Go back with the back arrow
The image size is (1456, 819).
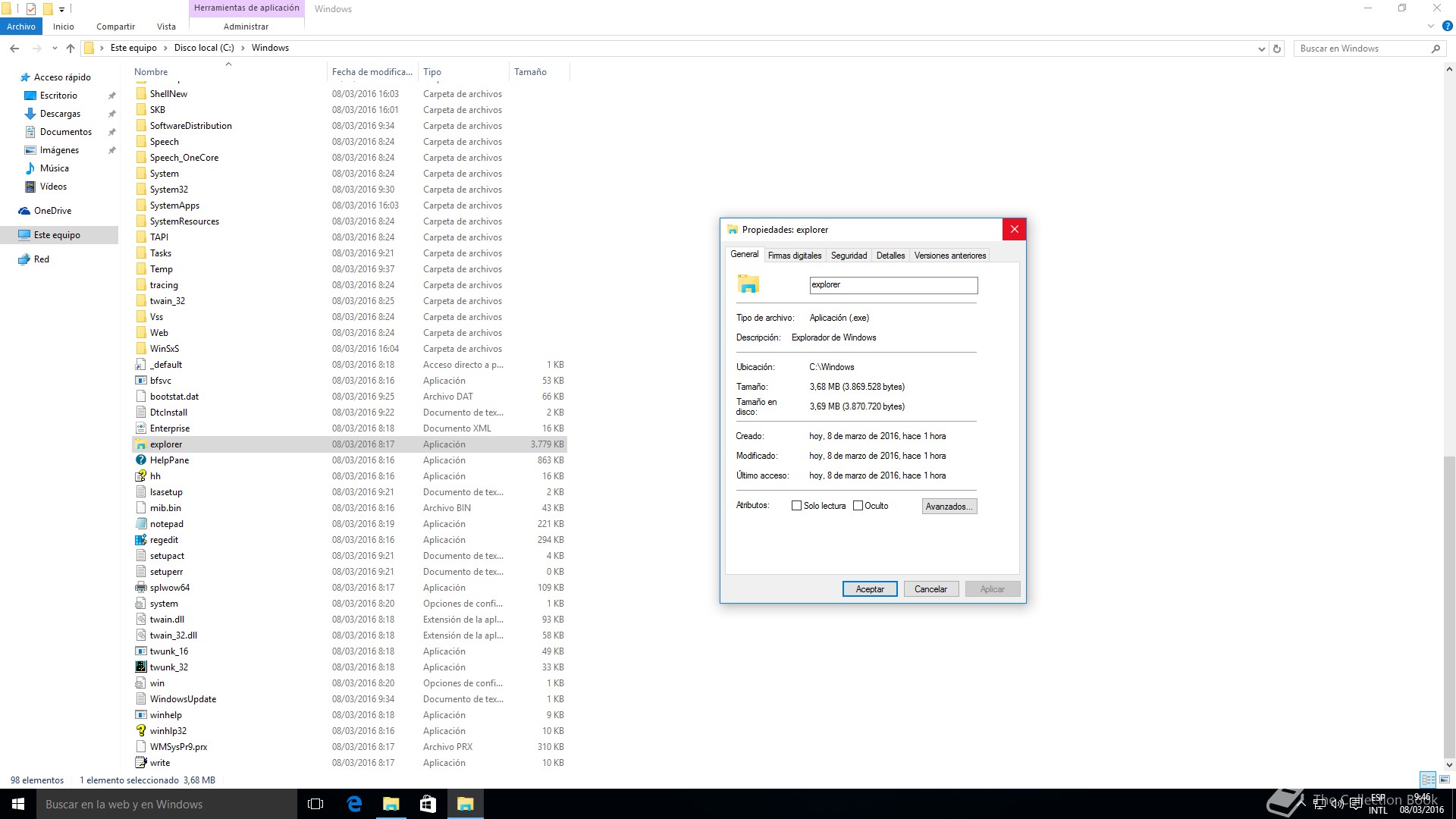pos(14,48)
